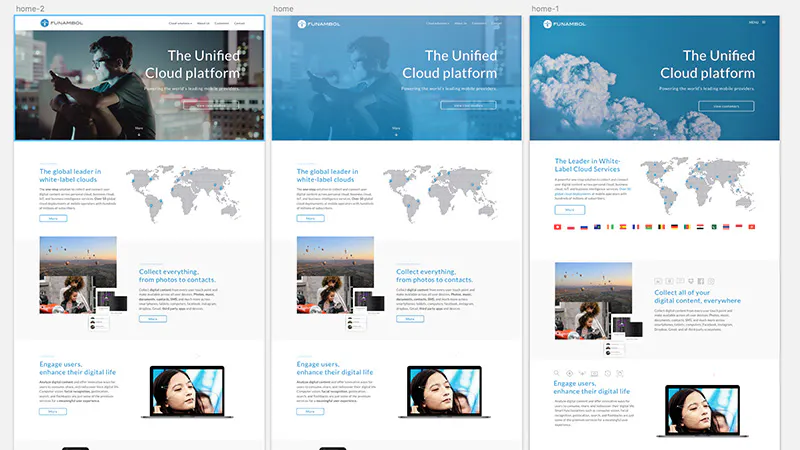Click the search magnifier icon above Engage users

(557, 373)
